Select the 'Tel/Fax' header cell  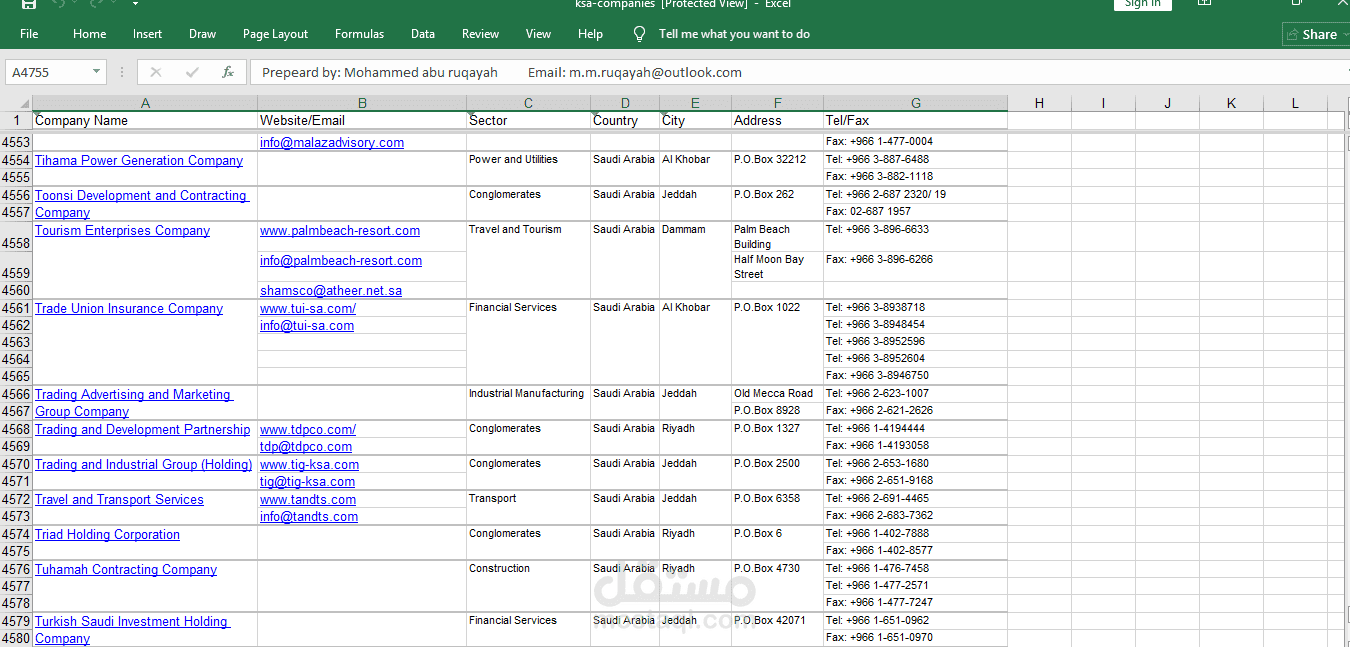(x=915, y=120)
